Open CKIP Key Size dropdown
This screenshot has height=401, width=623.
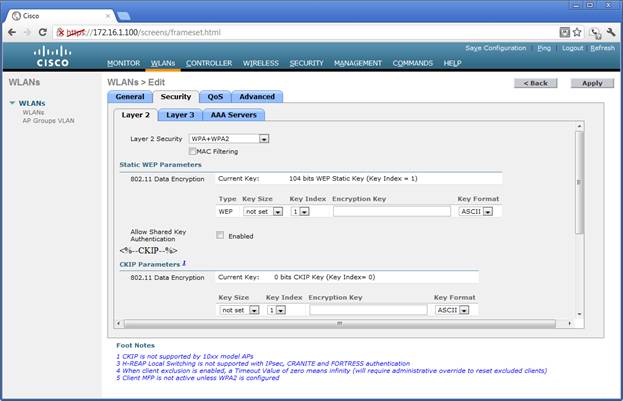(x=240, y=310)
